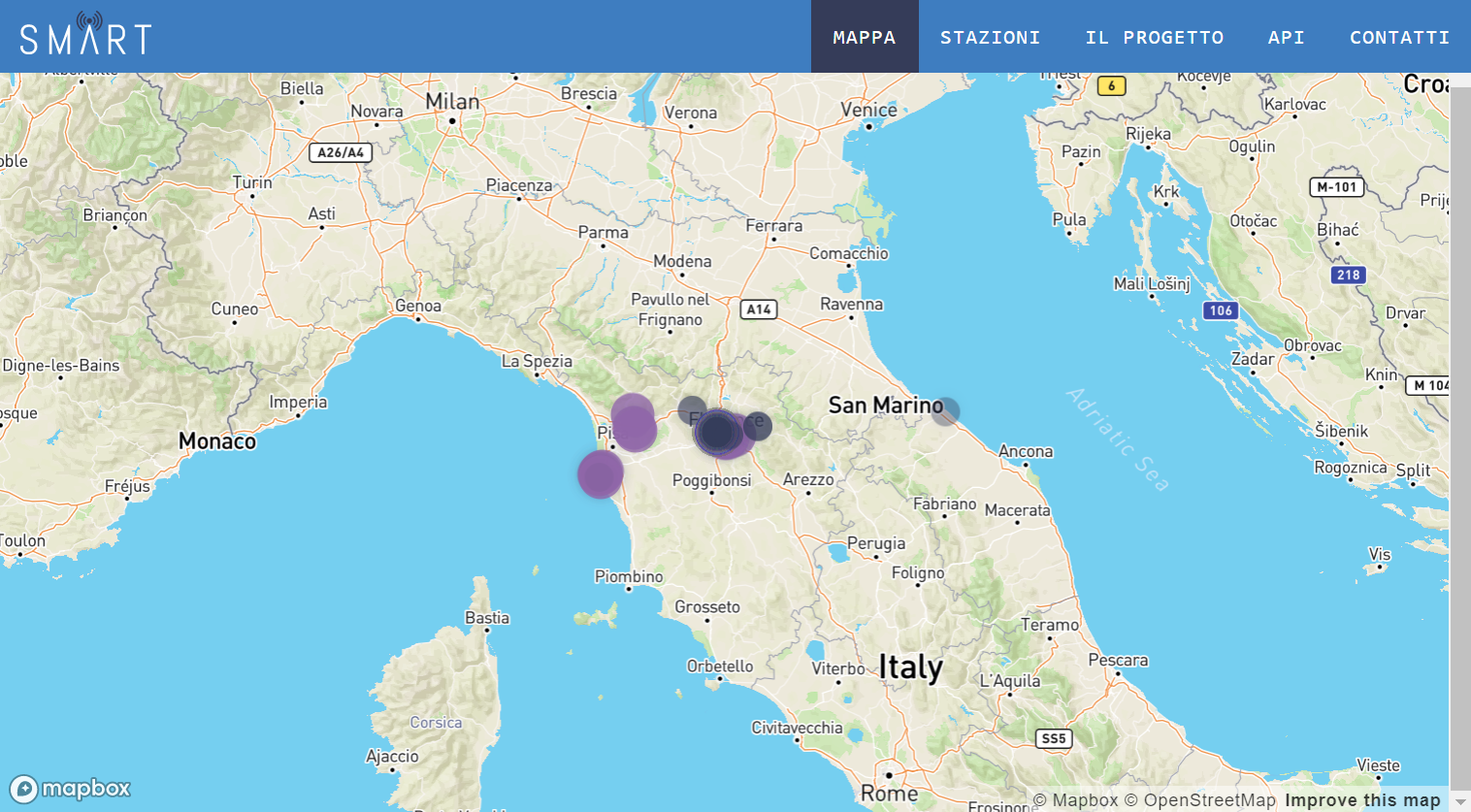Image resolution: width=1471 pixels, height=812 pixels.
Task: Click the 'Perugia' map label
Action: point(876,543)
